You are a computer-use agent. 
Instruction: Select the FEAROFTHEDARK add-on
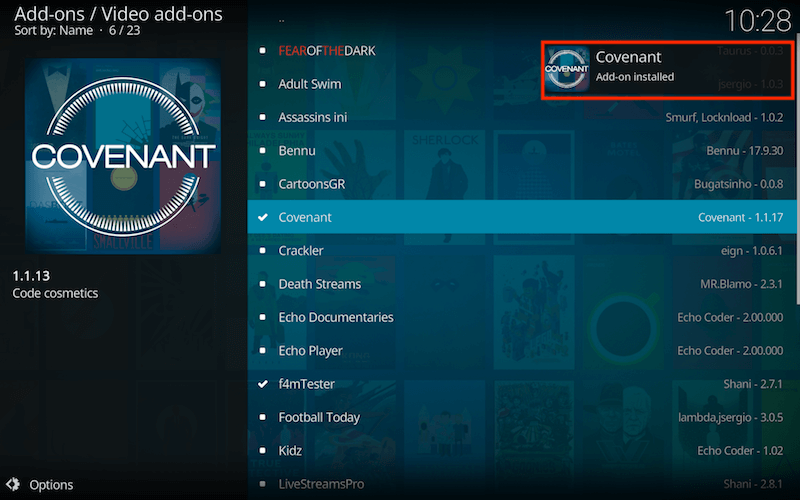(522, 51)
